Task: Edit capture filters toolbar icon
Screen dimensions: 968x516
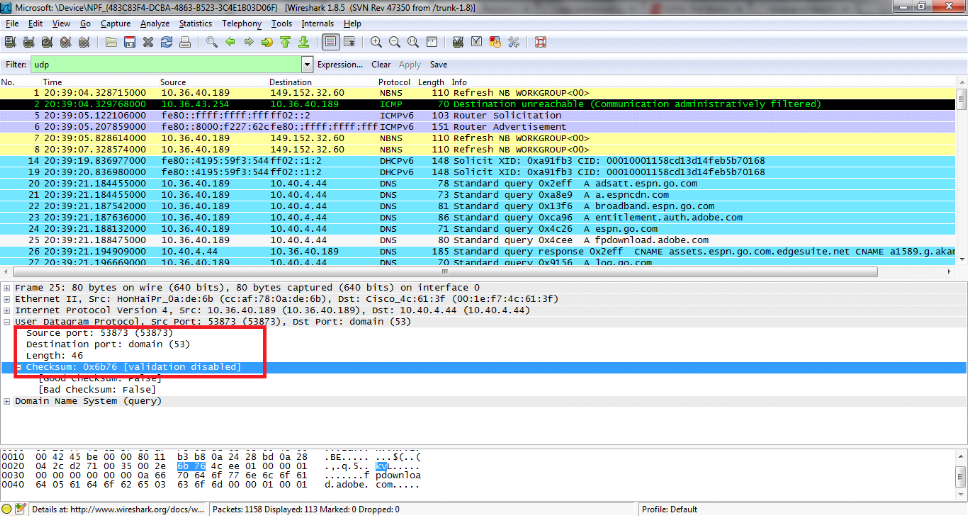Action: coord(458,42)
